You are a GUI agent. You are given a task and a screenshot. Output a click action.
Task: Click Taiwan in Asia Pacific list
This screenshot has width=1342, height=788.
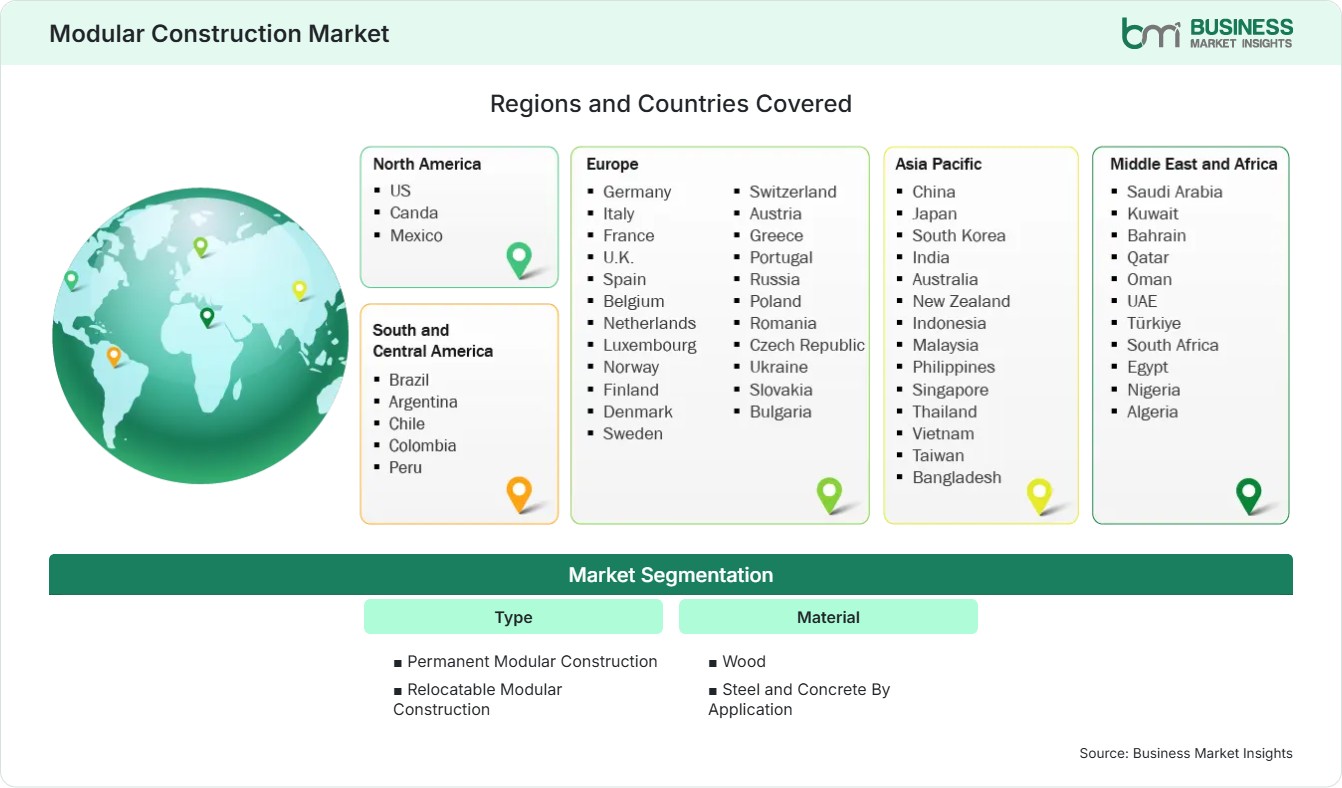938,455
